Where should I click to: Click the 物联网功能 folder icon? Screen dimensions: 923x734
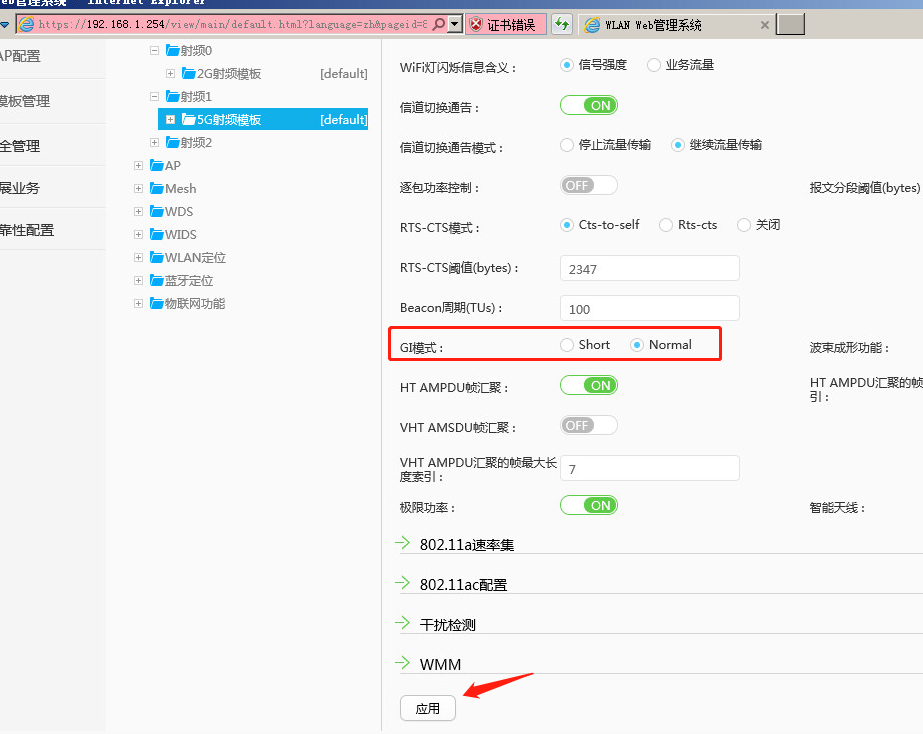157,303
